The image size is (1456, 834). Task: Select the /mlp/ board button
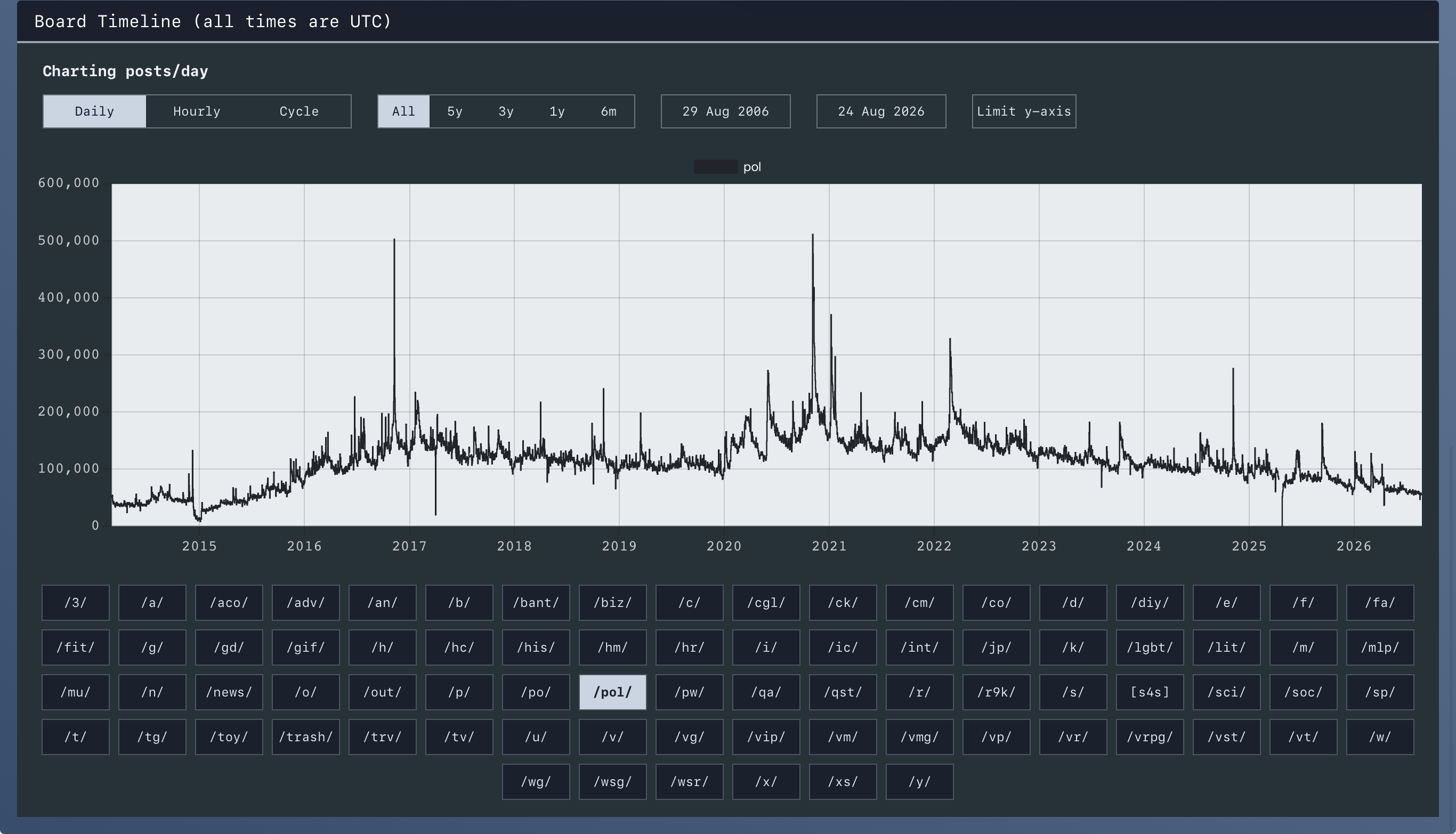coord(1380,647)
